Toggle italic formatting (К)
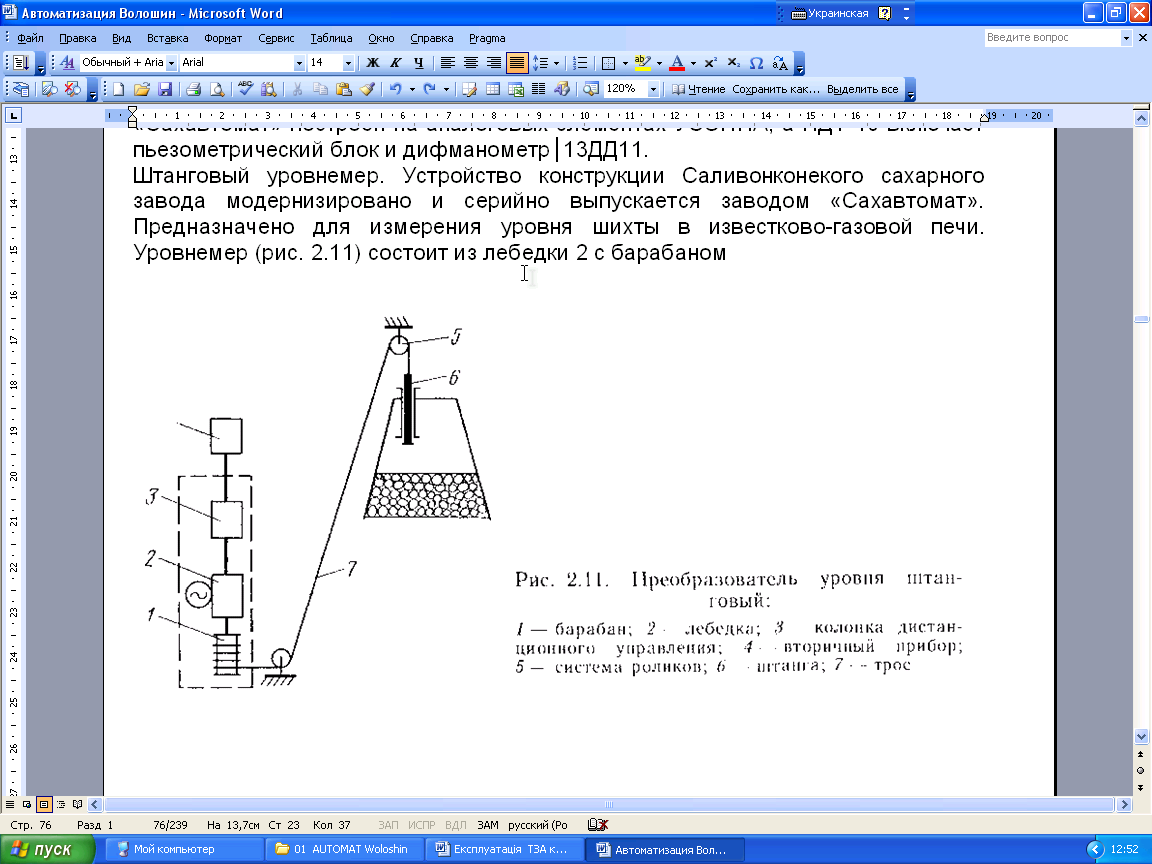This screenshot has width=1152, height=864. click(x=395, y=63)
